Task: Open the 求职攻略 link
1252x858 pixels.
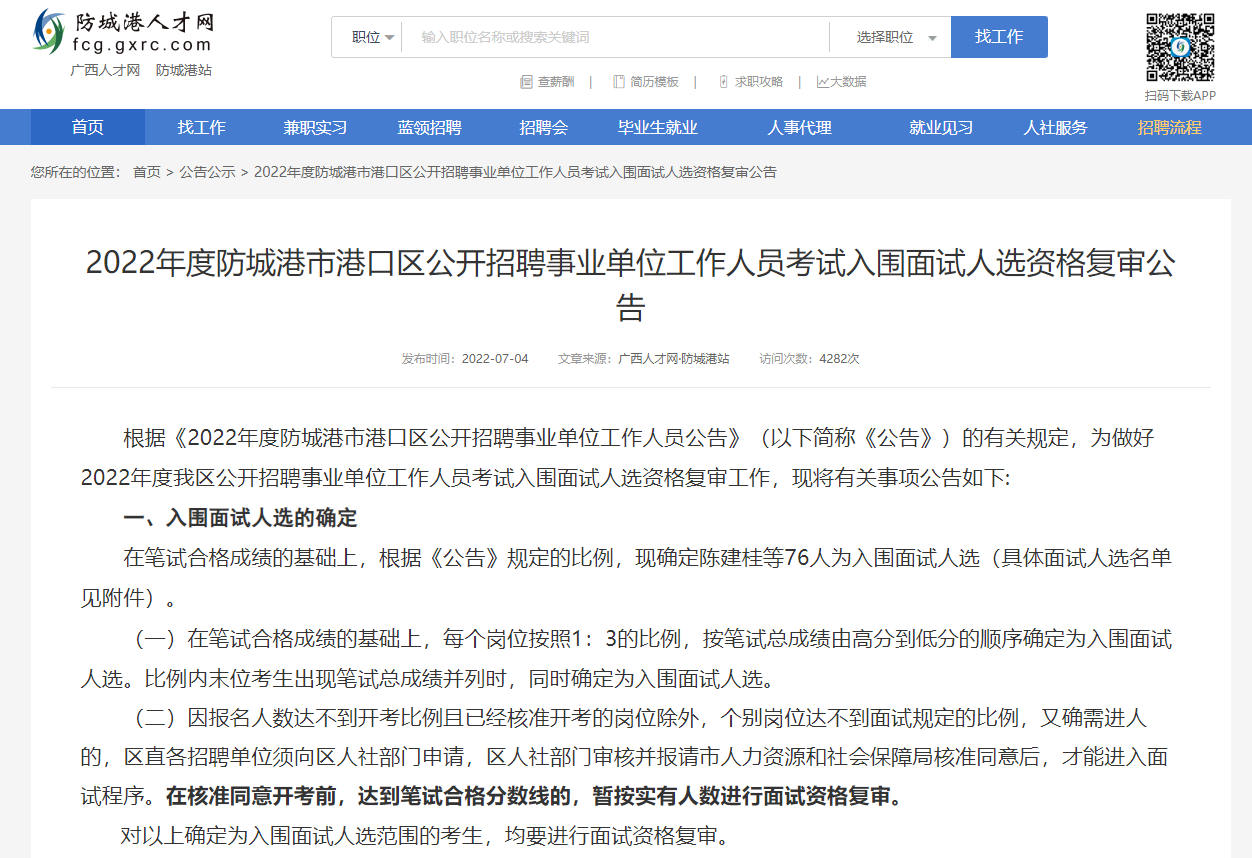Action: pyautogui.click(x=759, y=82)
